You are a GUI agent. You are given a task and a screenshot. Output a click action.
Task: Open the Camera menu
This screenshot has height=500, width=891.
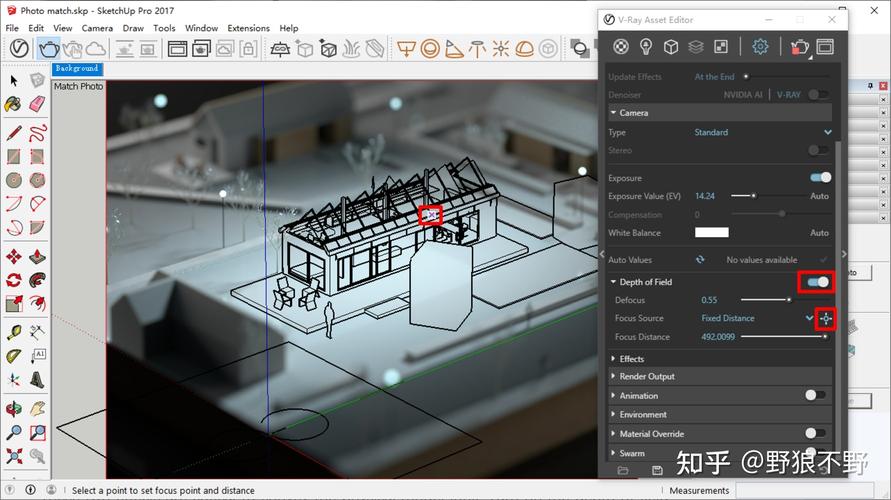(97, 28)
